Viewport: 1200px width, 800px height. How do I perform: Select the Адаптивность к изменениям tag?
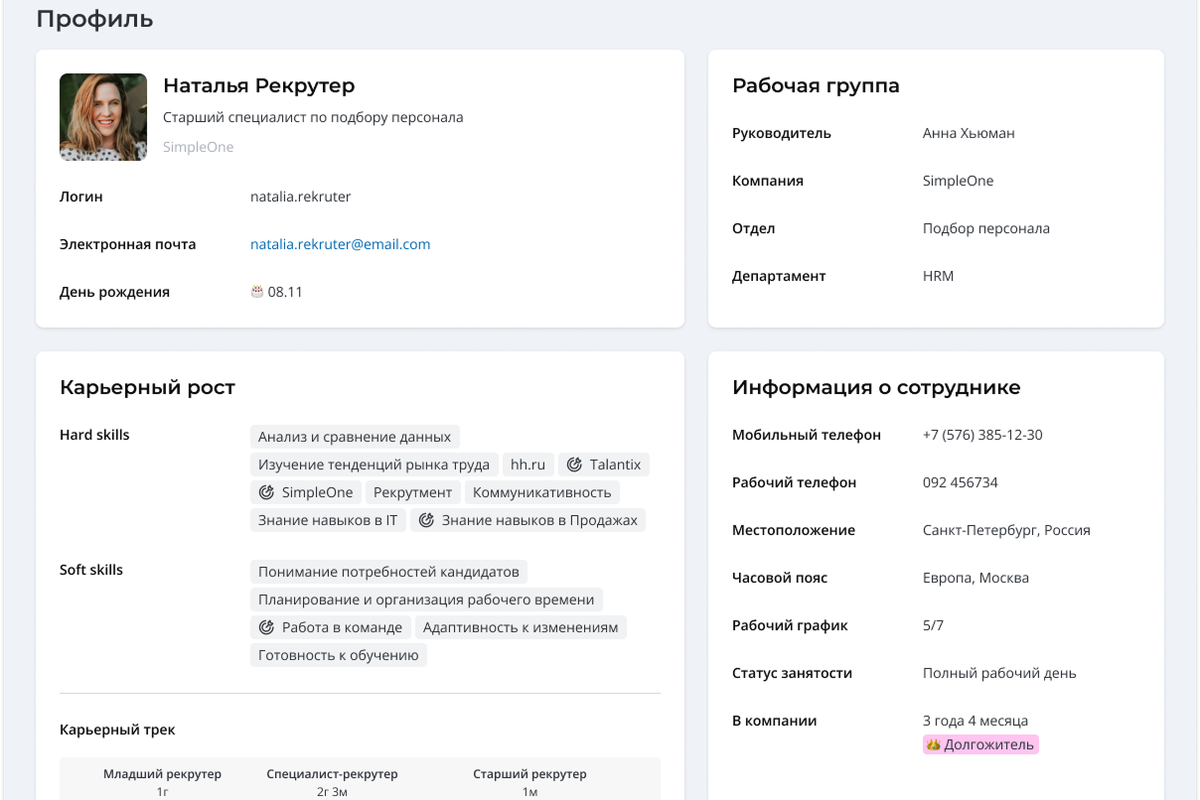coord(520,628)
